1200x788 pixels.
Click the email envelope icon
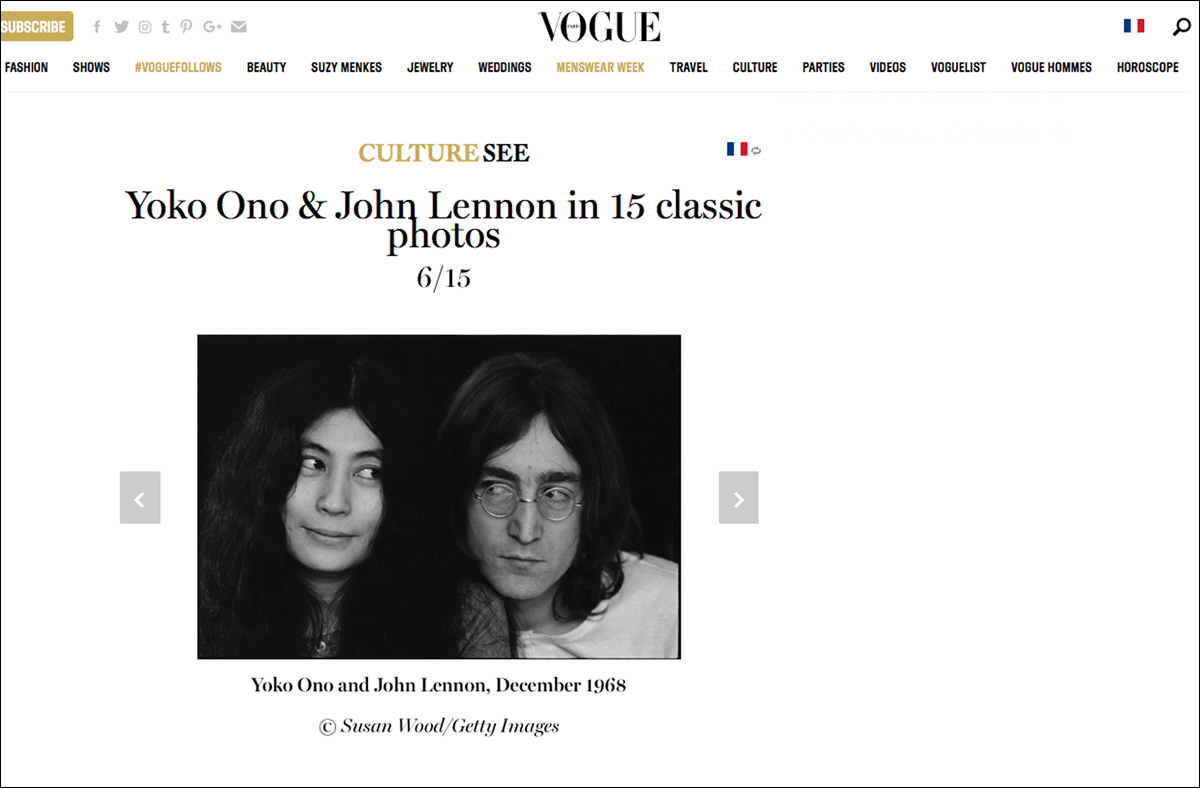[x=238, y=27]
